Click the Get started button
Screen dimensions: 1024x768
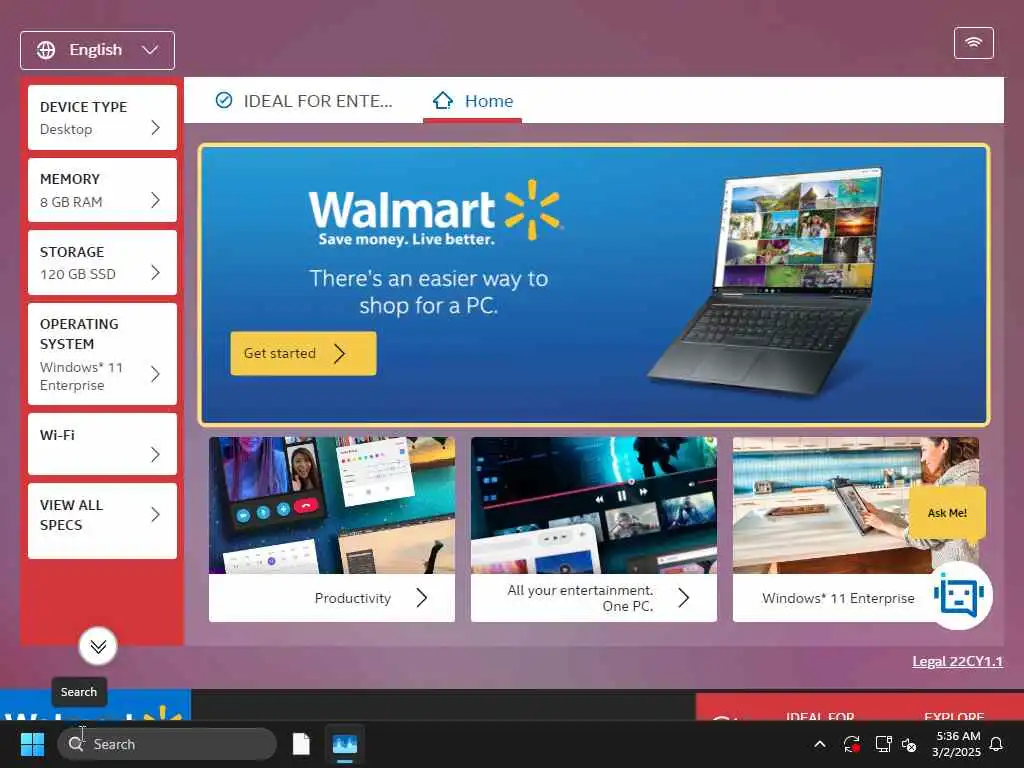coord(304,353)
